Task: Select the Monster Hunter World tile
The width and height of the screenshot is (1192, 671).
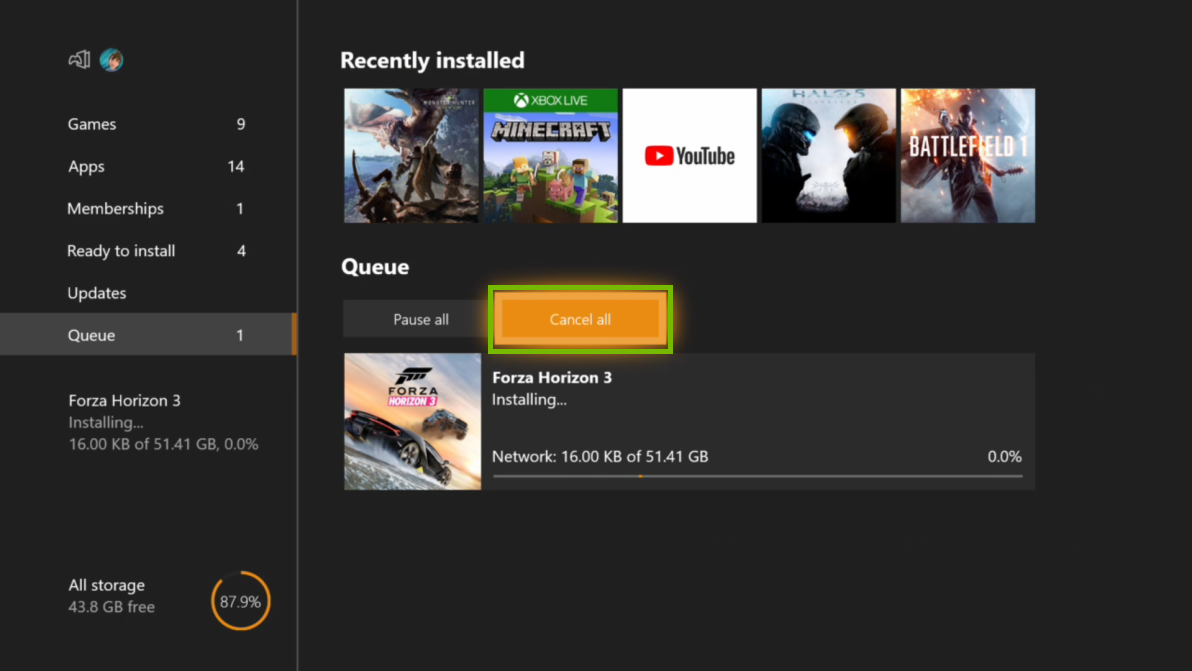Action: click(x=411, y=155)
